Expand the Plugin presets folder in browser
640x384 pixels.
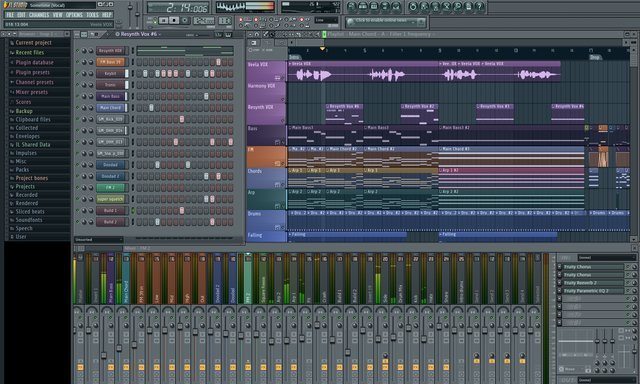point(32,72)
